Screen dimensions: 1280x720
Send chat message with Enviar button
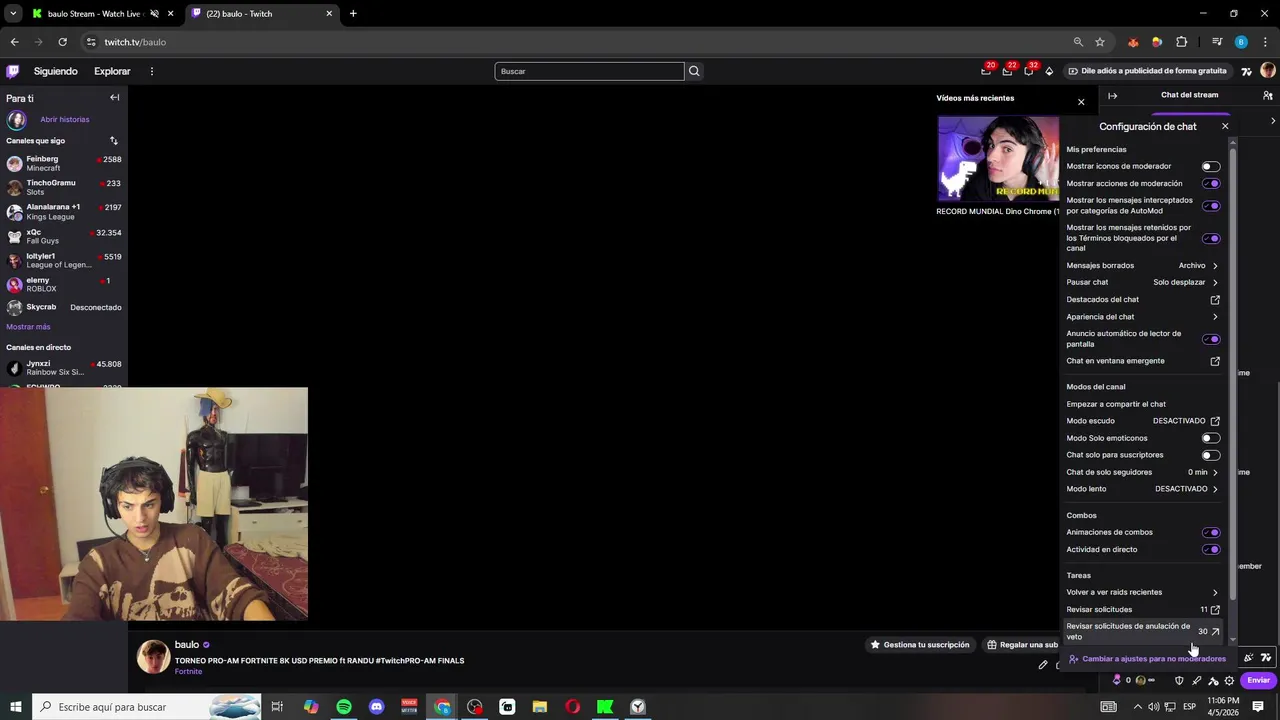pyautogui.click(x=1258, y=681)
